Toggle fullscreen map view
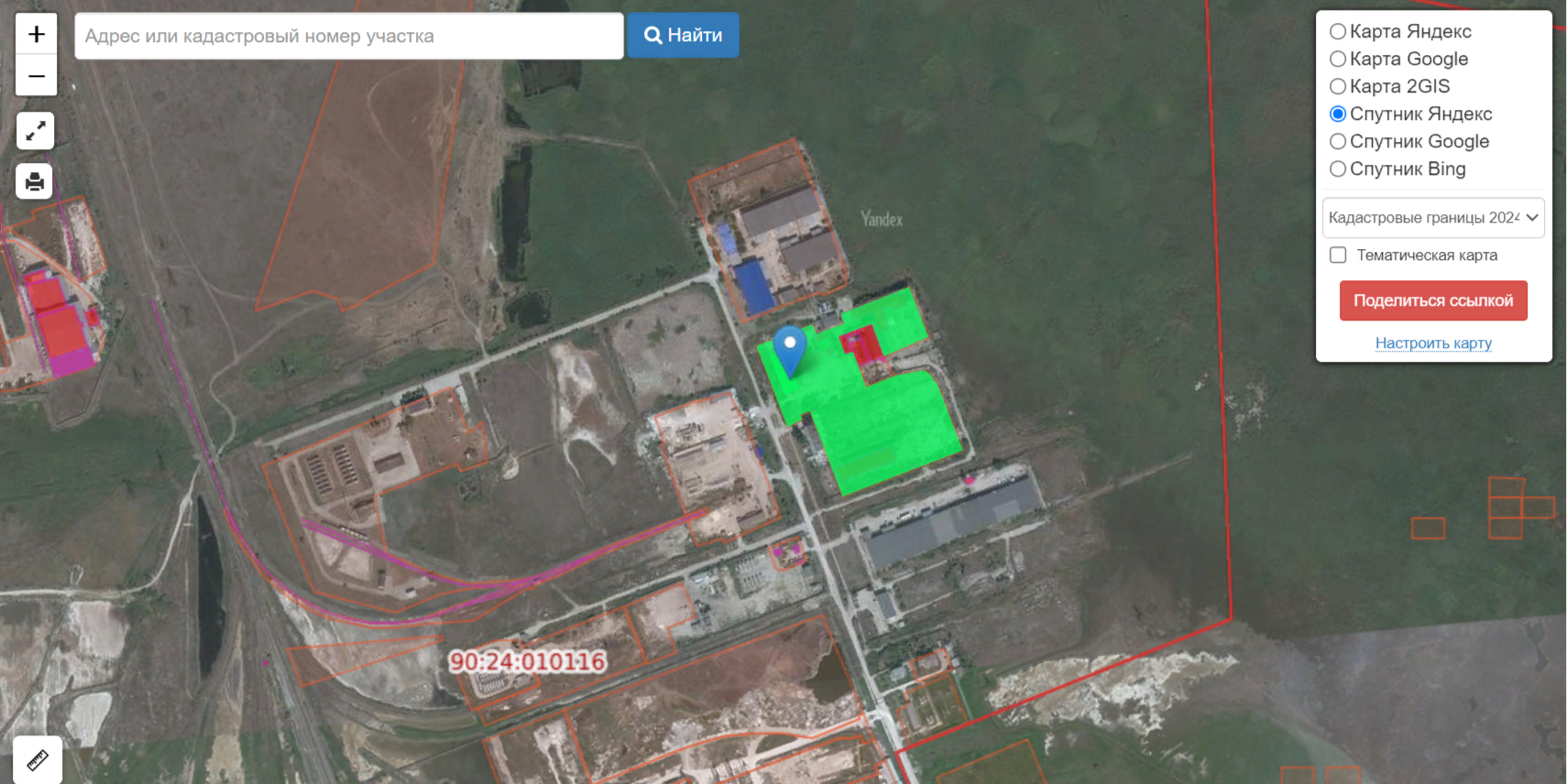 click(36, 132)
